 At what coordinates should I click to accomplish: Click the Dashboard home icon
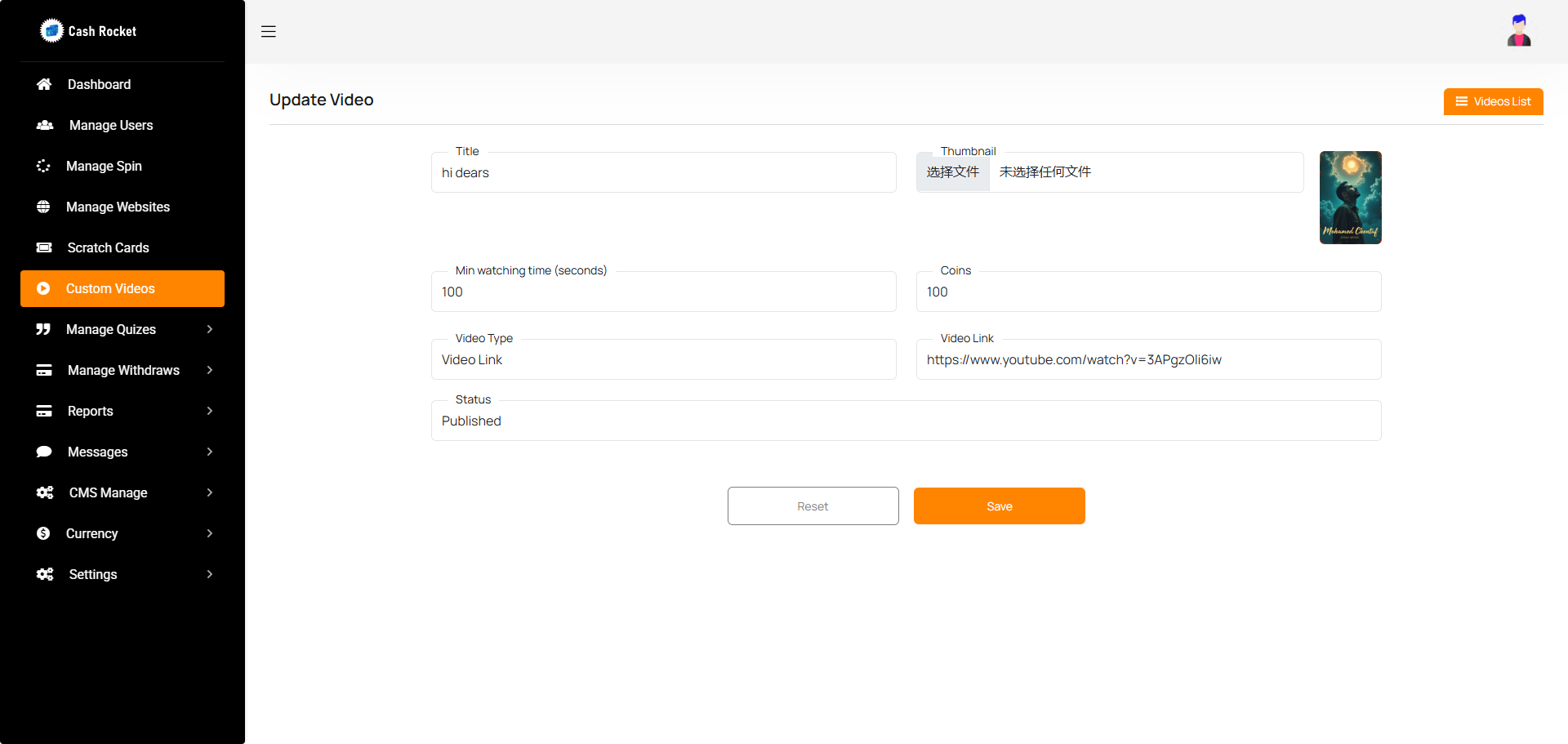44,84
